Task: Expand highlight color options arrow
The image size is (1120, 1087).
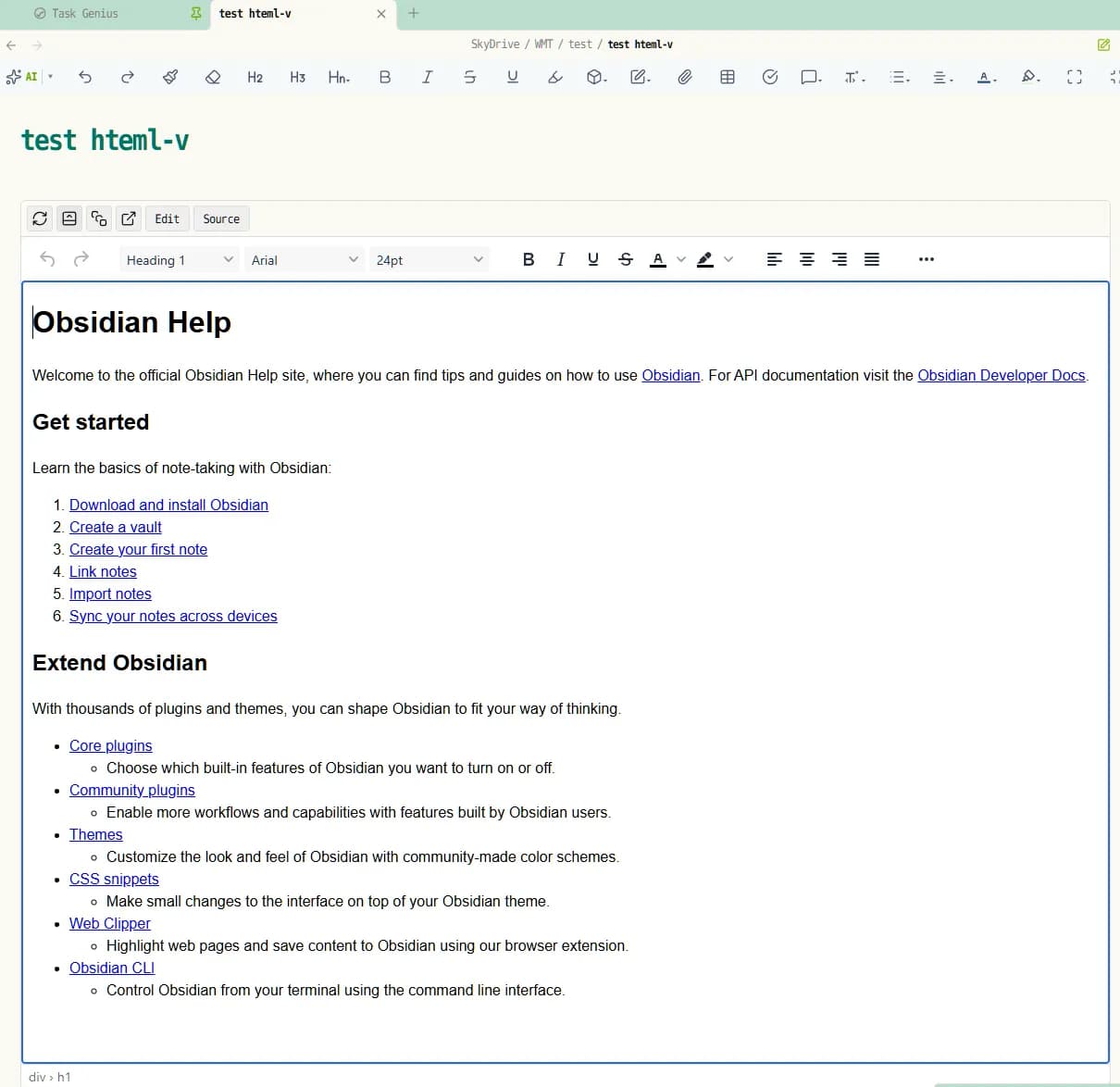Action: click(728, 259)
